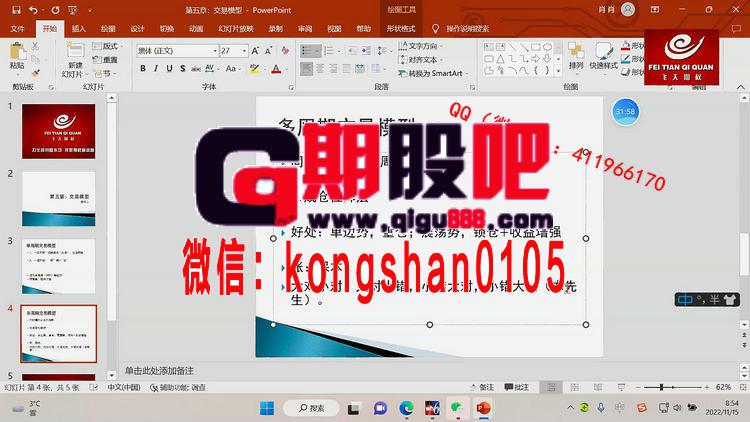Undo the last action
This screenshot has height=422, width=750.
click(x=33, y=10)
